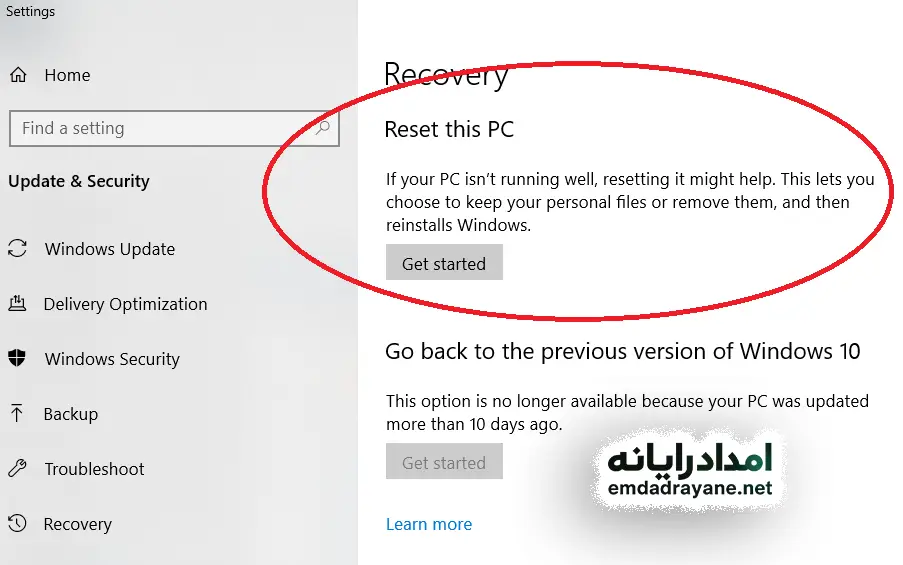Open the Troubleshoot page
903x565 pixels.
[94, 469]
